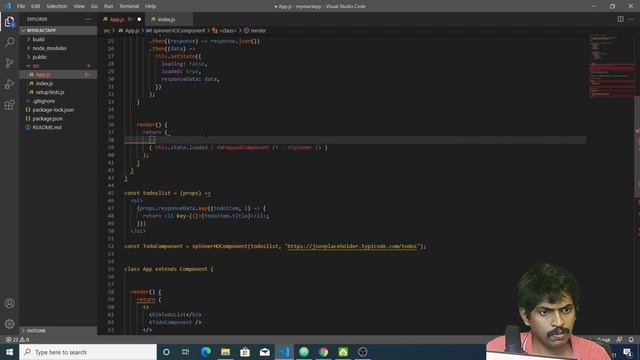
Task: Open the Selection menu
Action: pos(57,6)
